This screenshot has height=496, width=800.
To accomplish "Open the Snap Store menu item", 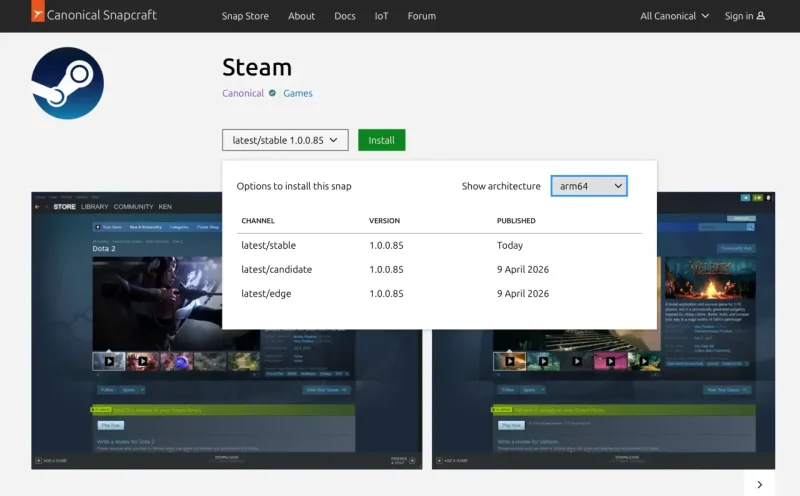I will (245, 16).
